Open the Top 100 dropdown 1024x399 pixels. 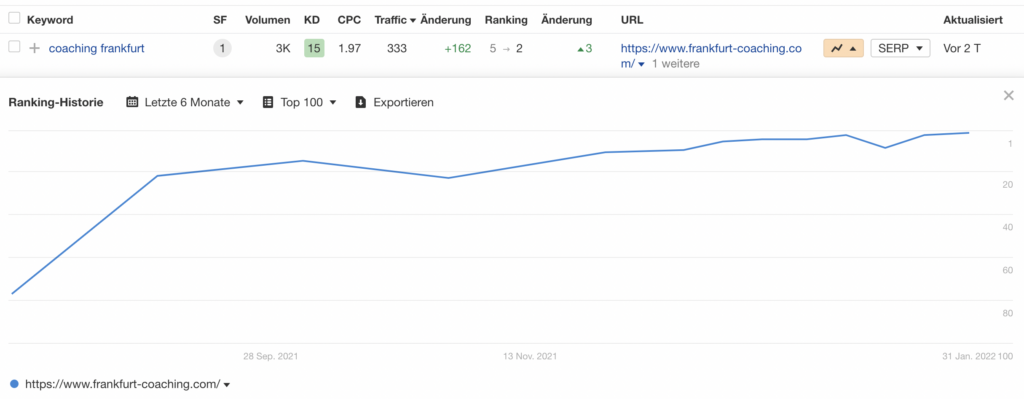point(300,103)
